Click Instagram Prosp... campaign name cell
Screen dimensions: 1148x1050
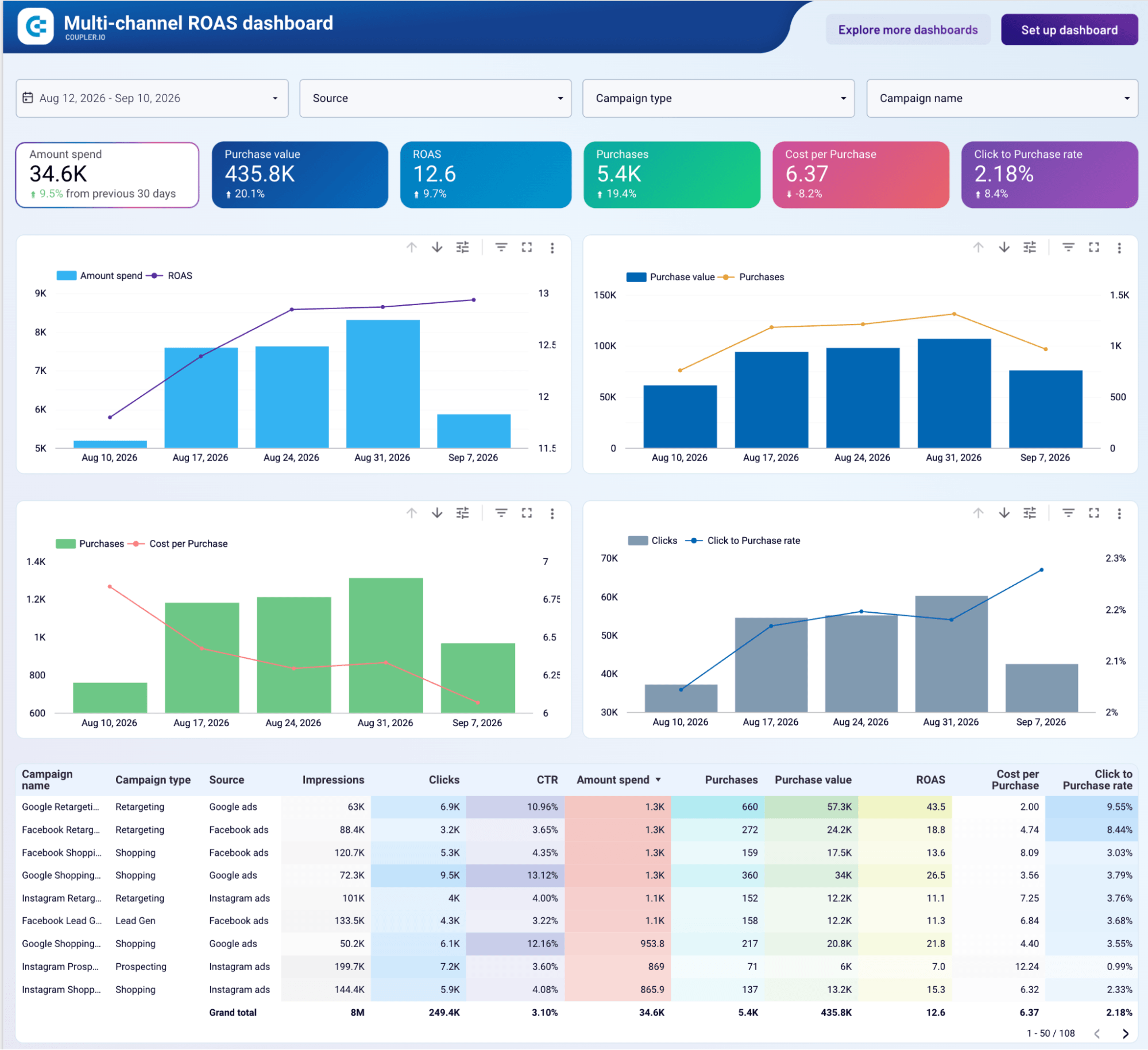pyautogui.click(x=60, y=967)
